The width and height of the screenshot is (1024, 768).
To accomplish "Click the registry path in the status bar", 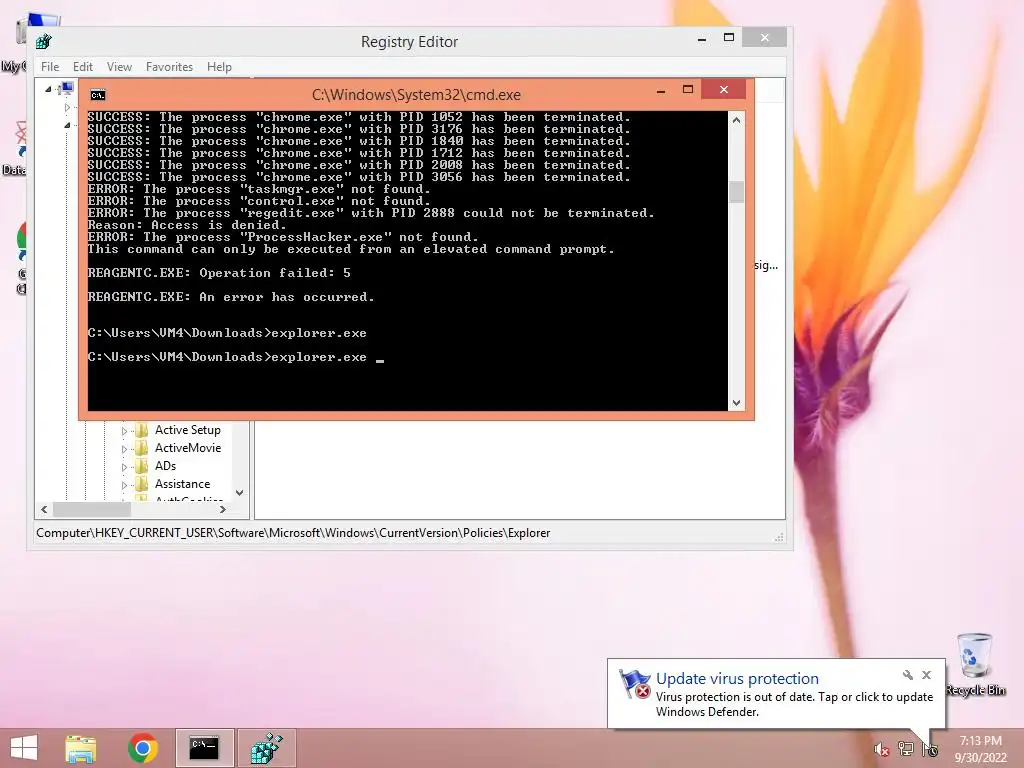I will pos(293,533).
